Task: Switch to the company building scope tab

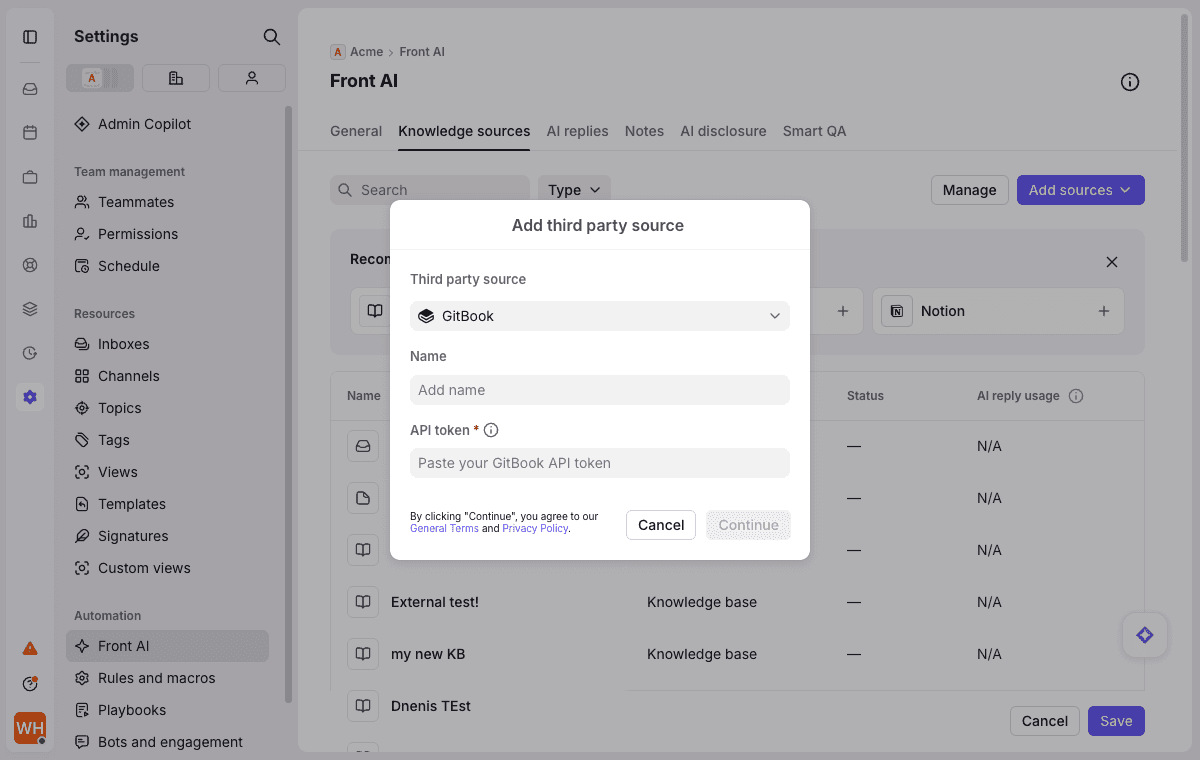Action: pyautogui.click(x=176, y=78)
